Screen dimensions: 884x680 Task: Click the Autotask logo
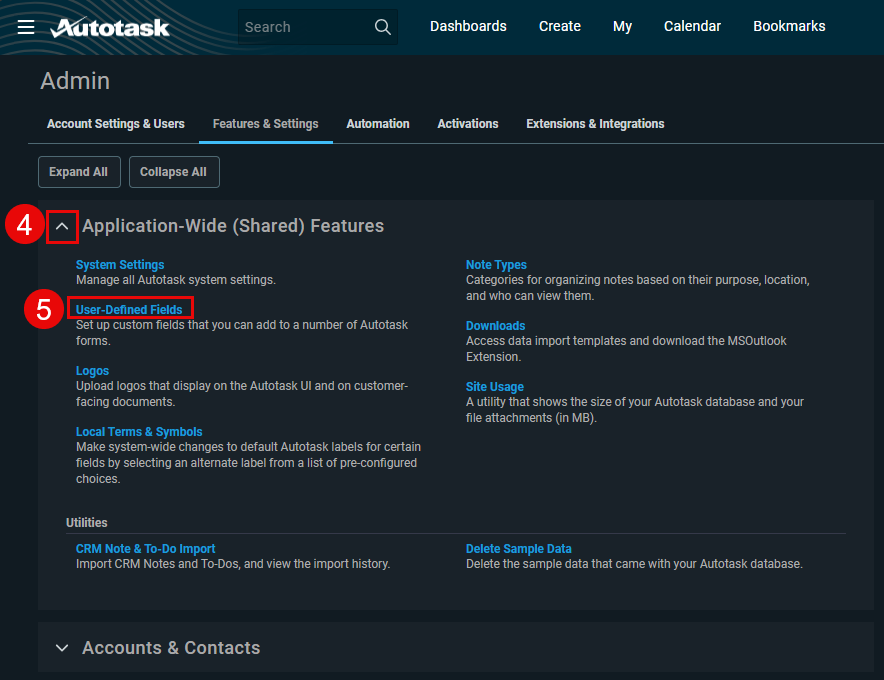pos(110,28)
